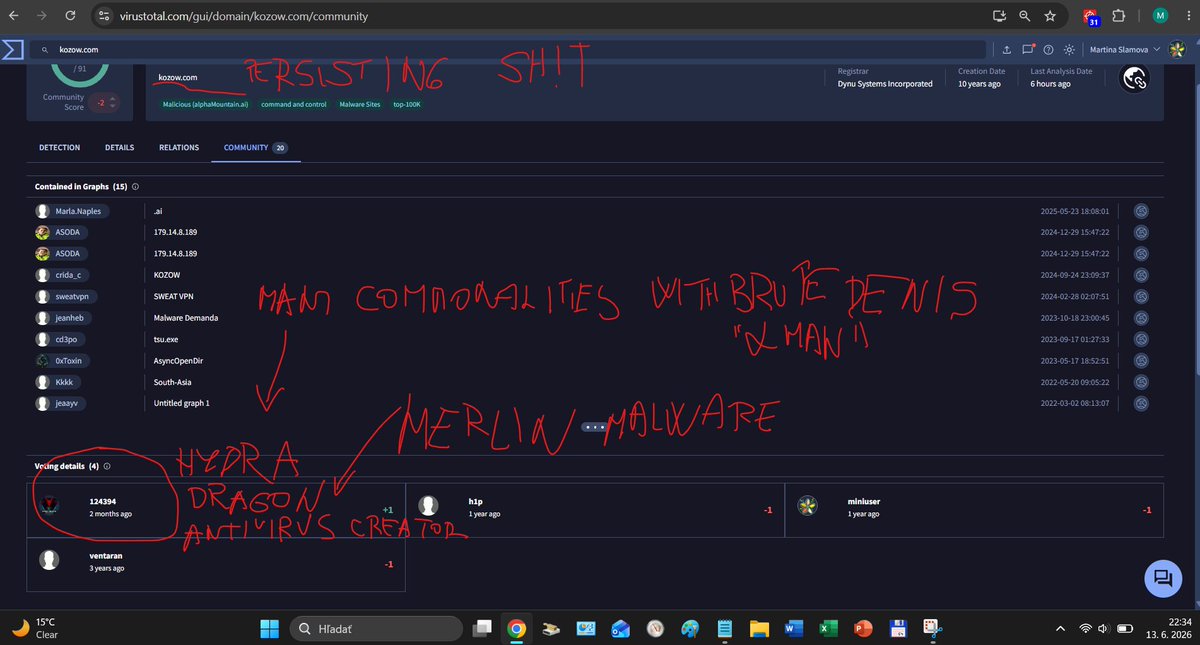The height and width of the screenshot is (645, 1200).
Task: Click the install app icon in address bar
Action: (999, 16)
